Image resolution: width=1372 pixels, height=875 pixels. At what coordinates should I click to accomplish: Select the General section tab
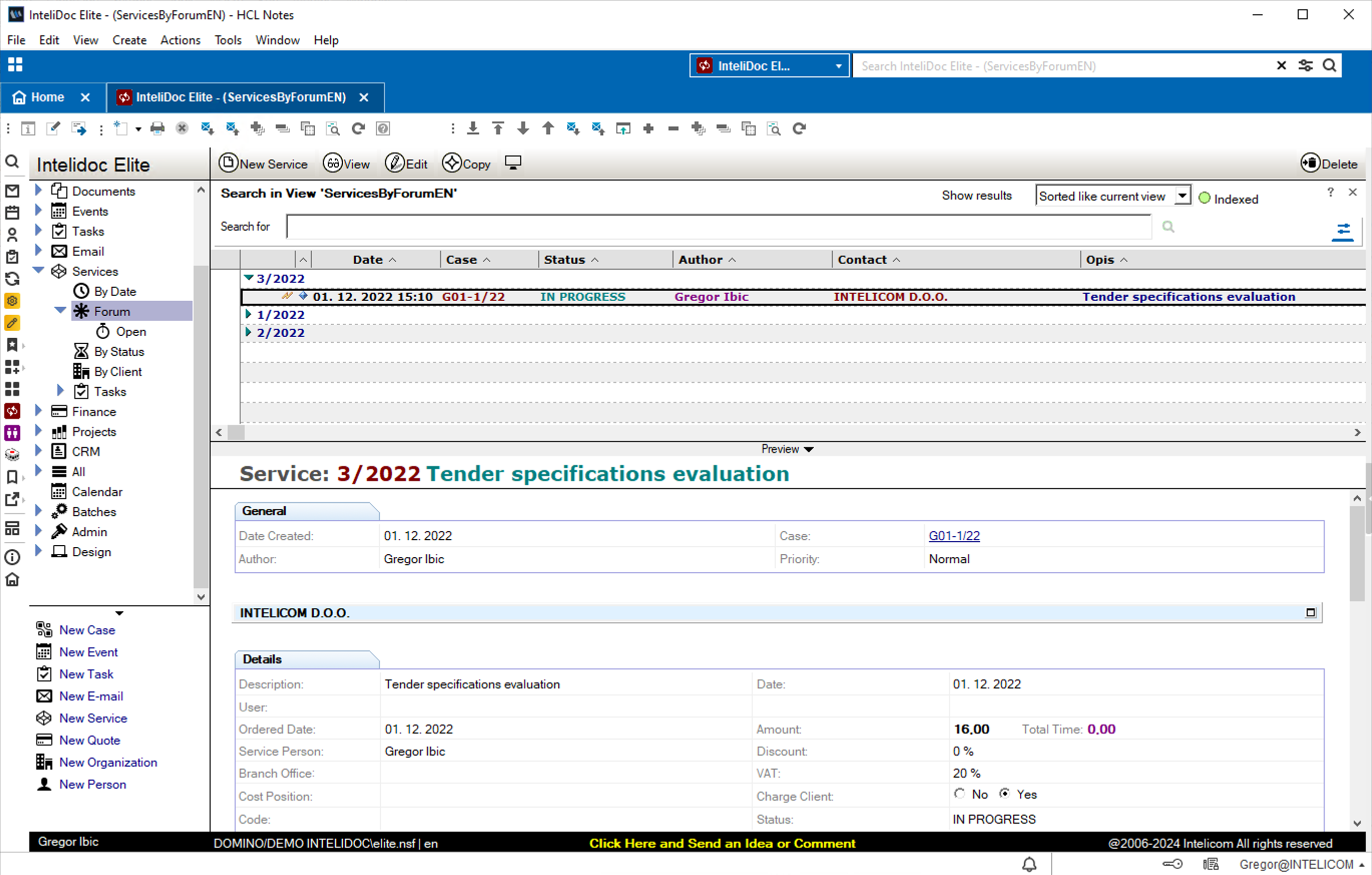(307, 511)
